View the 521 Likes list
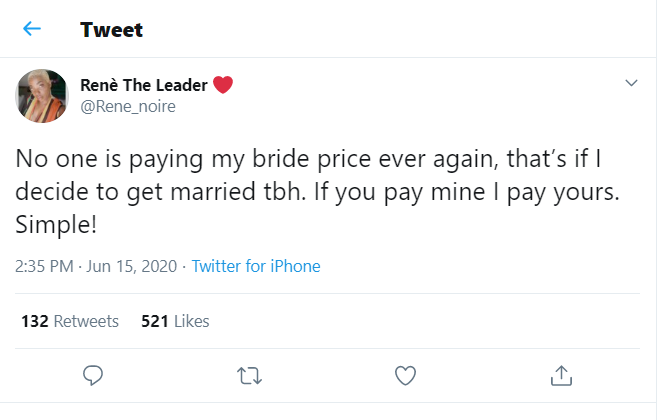The width and height of the screenshot is (658, 420). click(x=175, y=321)
